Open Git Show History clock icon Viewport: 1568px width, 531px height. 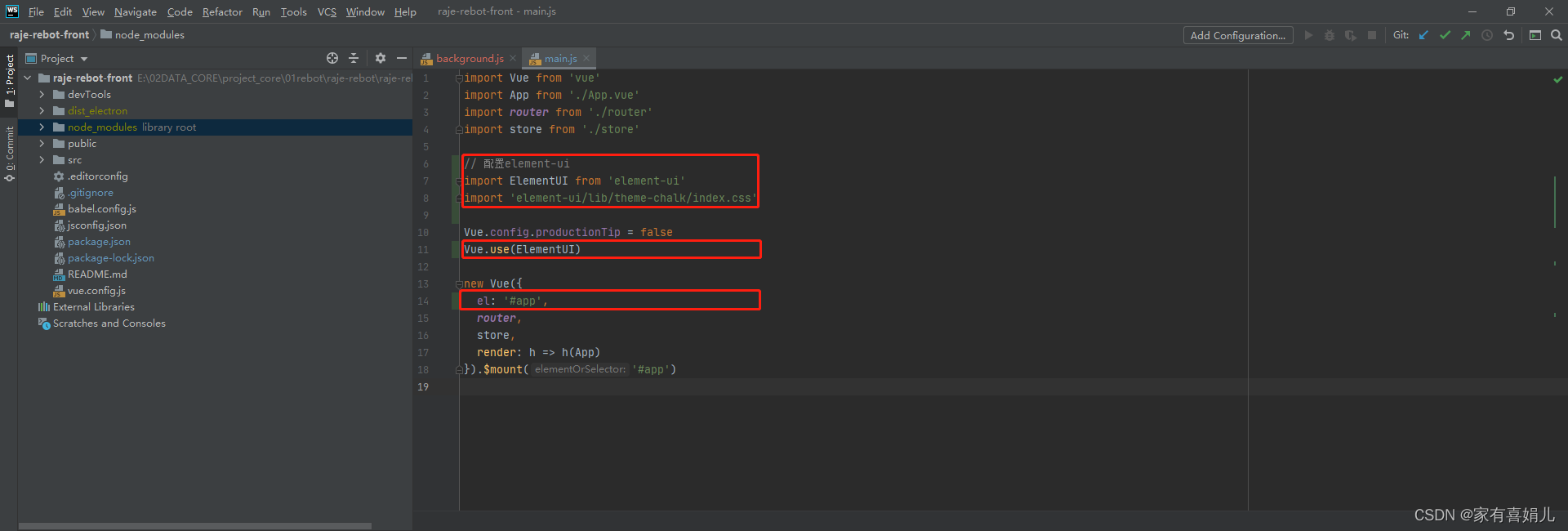click(1487, 35)
